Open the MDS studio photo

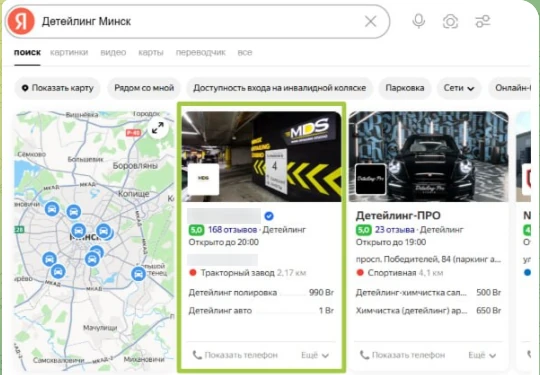coord(262,156)
